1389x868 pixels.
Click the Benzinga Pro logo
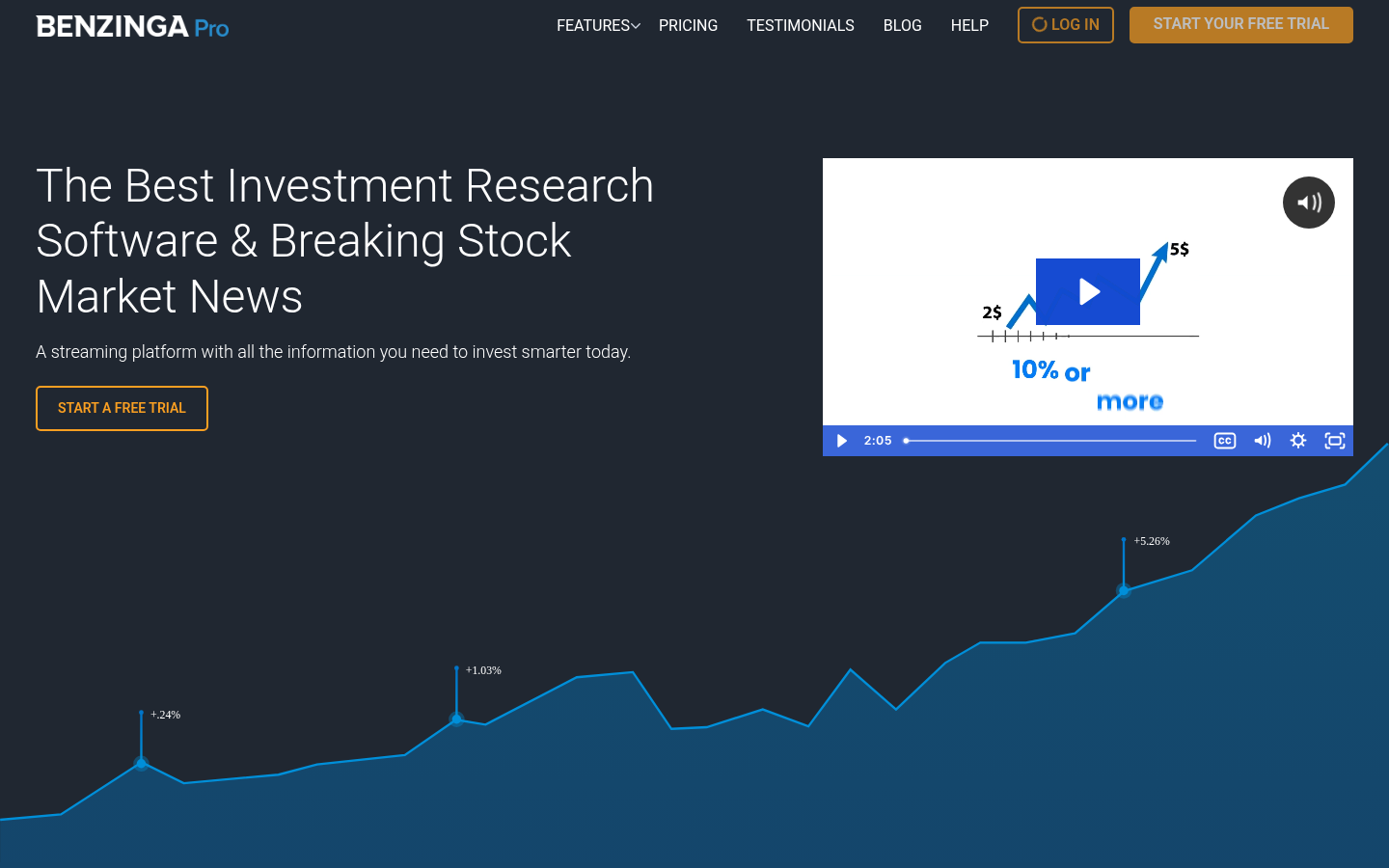pos(132,26)
